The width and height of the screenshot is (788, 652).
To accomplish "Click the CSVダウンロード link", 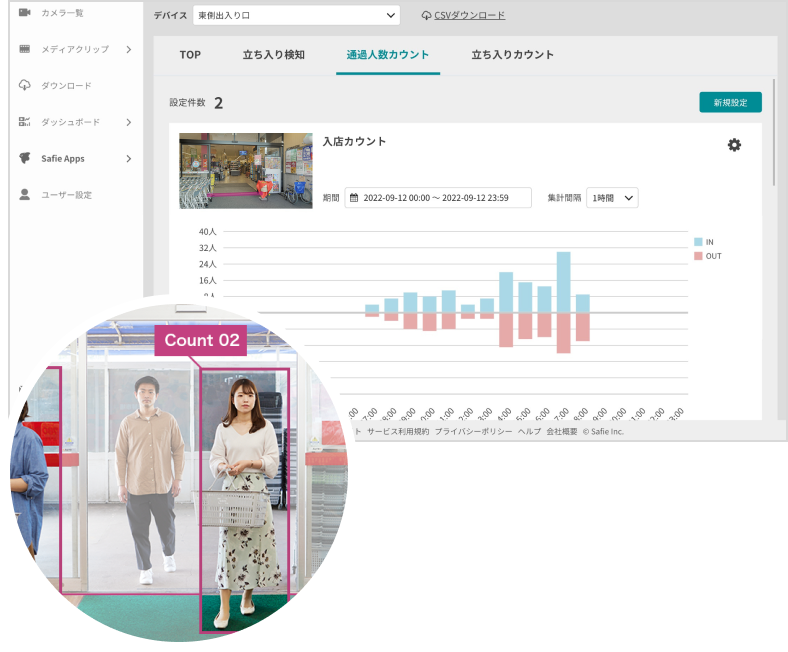I will tap(469, 16).
